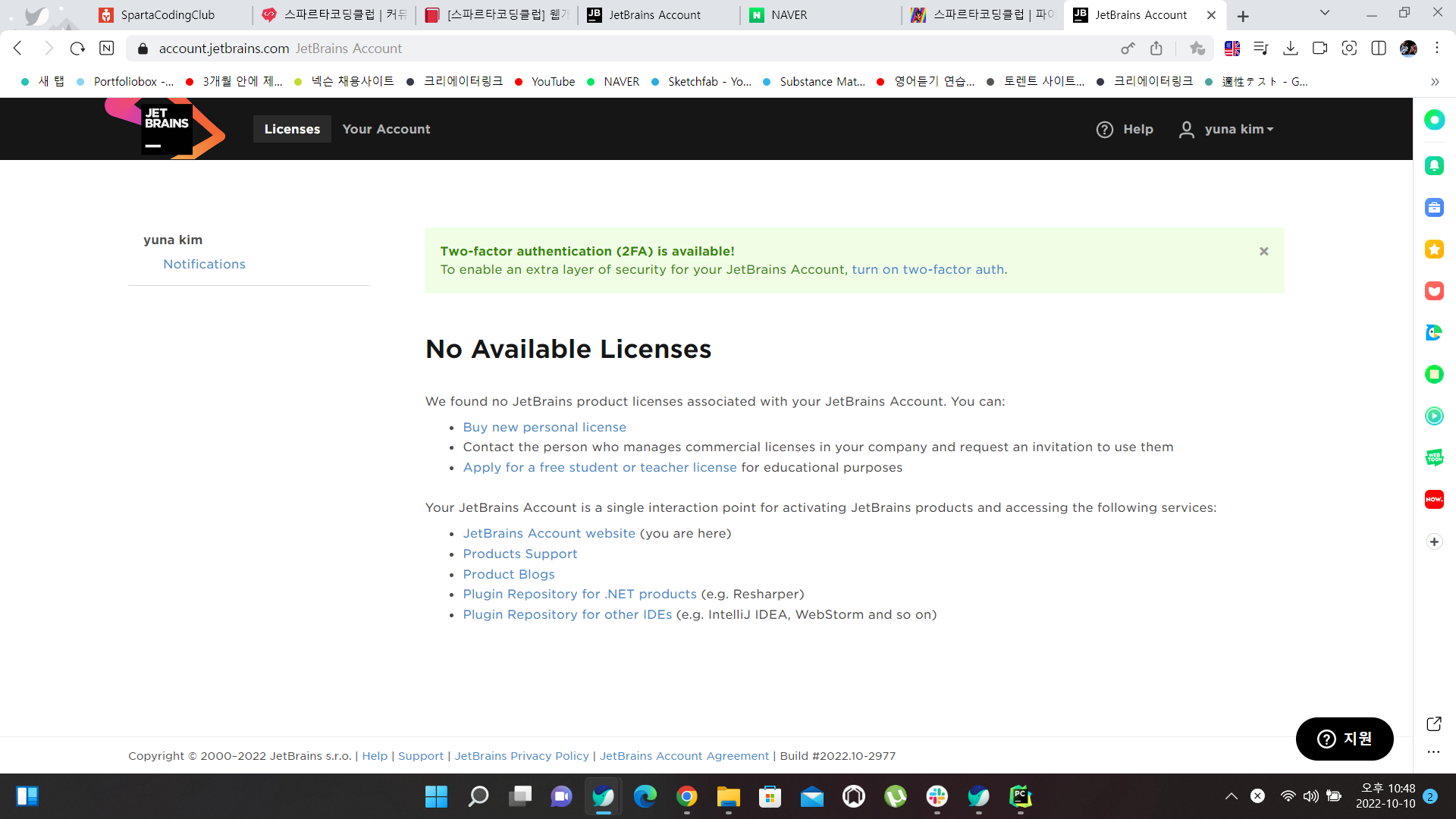Open the browser downloads icon
The width and height of the screenshot is (1456, 819).
pyautogui.click(x=1290, y=49)
